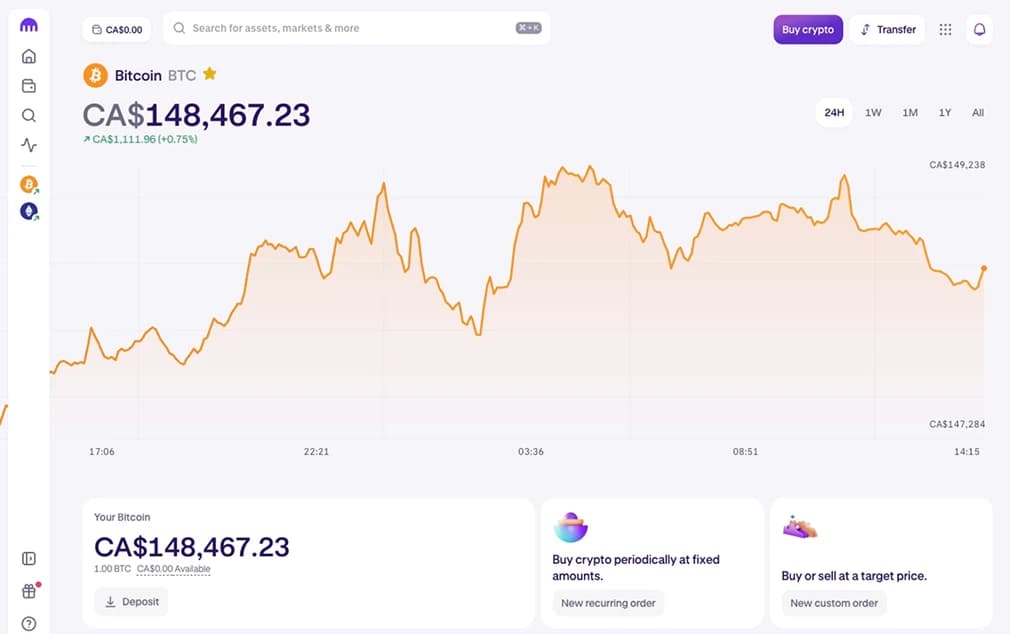
Task: Select the Bitcoin asset icon in sidebar
Action: coord(28,184)
